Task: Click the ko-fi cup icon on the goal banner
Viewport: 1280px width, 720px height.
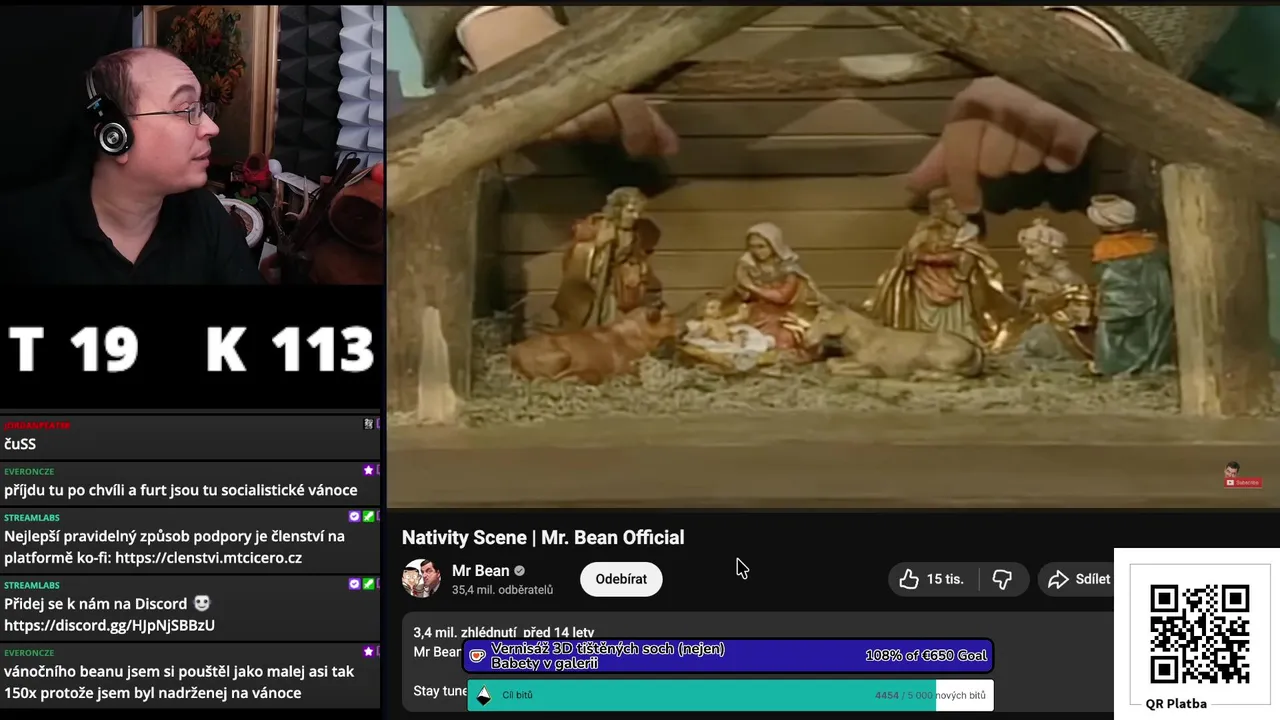Action: point(478,656)
